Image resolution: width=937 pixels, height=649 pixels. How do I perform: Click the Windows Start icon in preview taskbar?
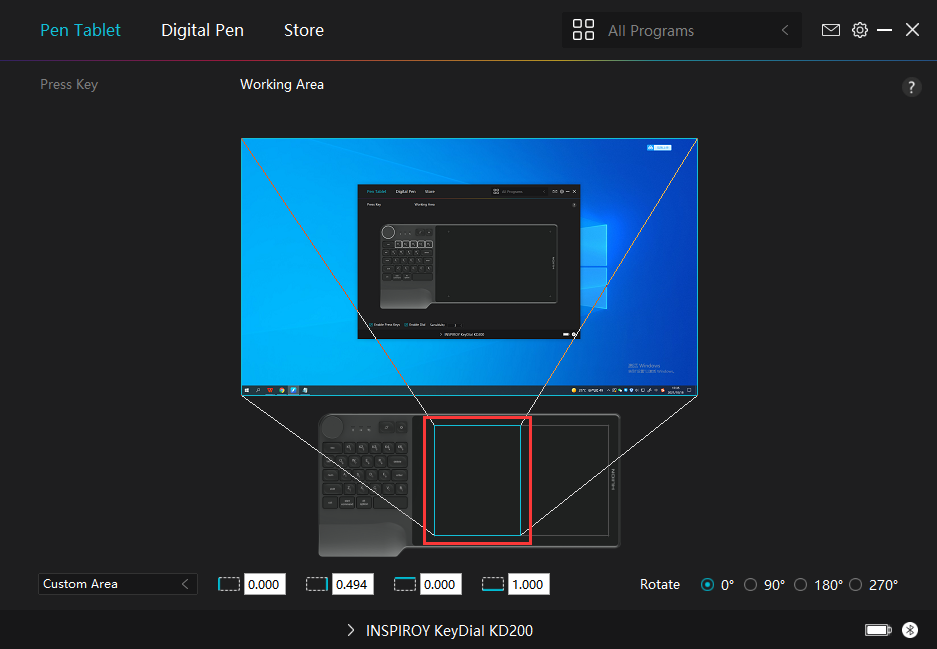tap(247, 390)
